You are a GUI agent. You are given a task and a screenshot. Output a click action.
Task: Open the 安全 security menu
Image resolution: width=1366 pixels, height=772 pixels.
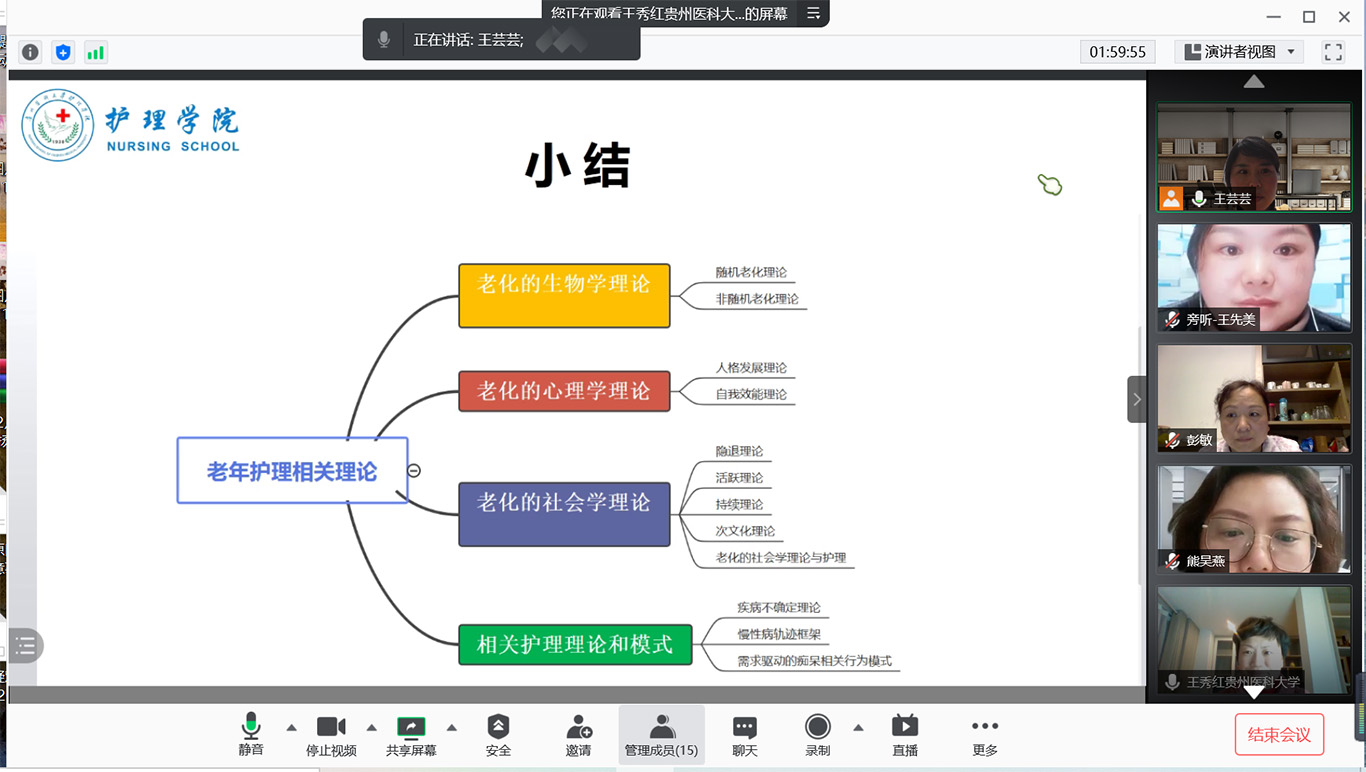pos(498,735)
